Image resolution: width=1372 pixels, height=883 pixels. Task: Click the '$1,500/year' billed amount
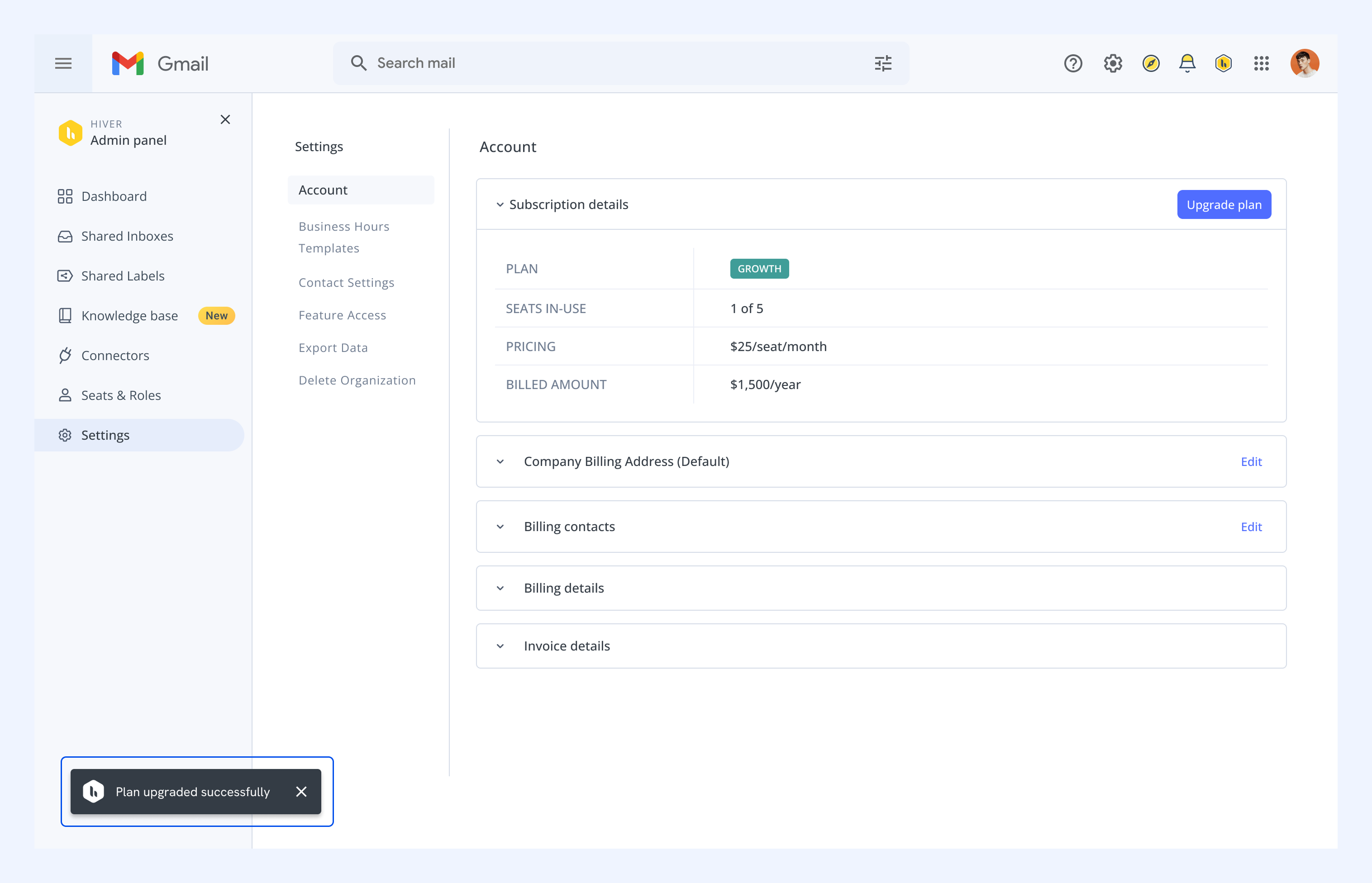pos(765,384)
